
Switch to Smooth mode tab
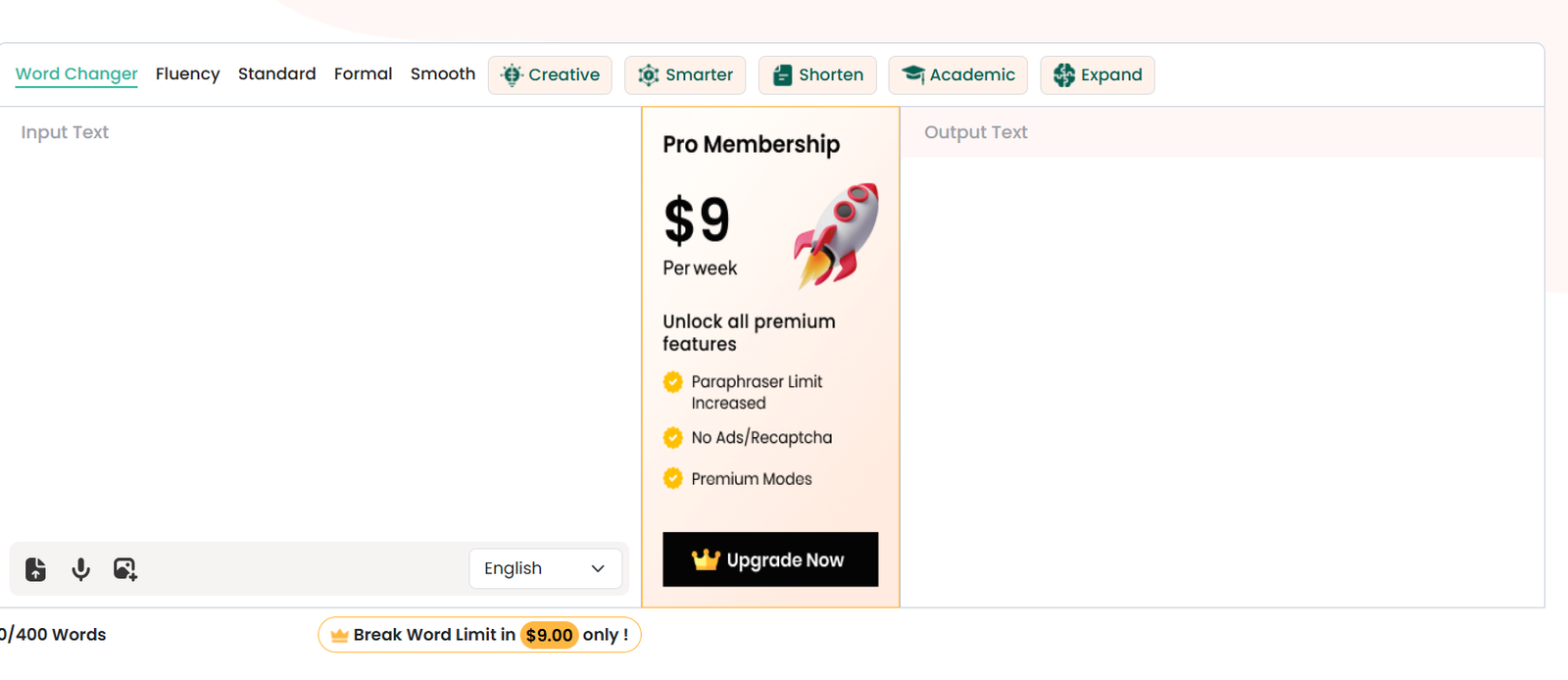click(442, 74)
